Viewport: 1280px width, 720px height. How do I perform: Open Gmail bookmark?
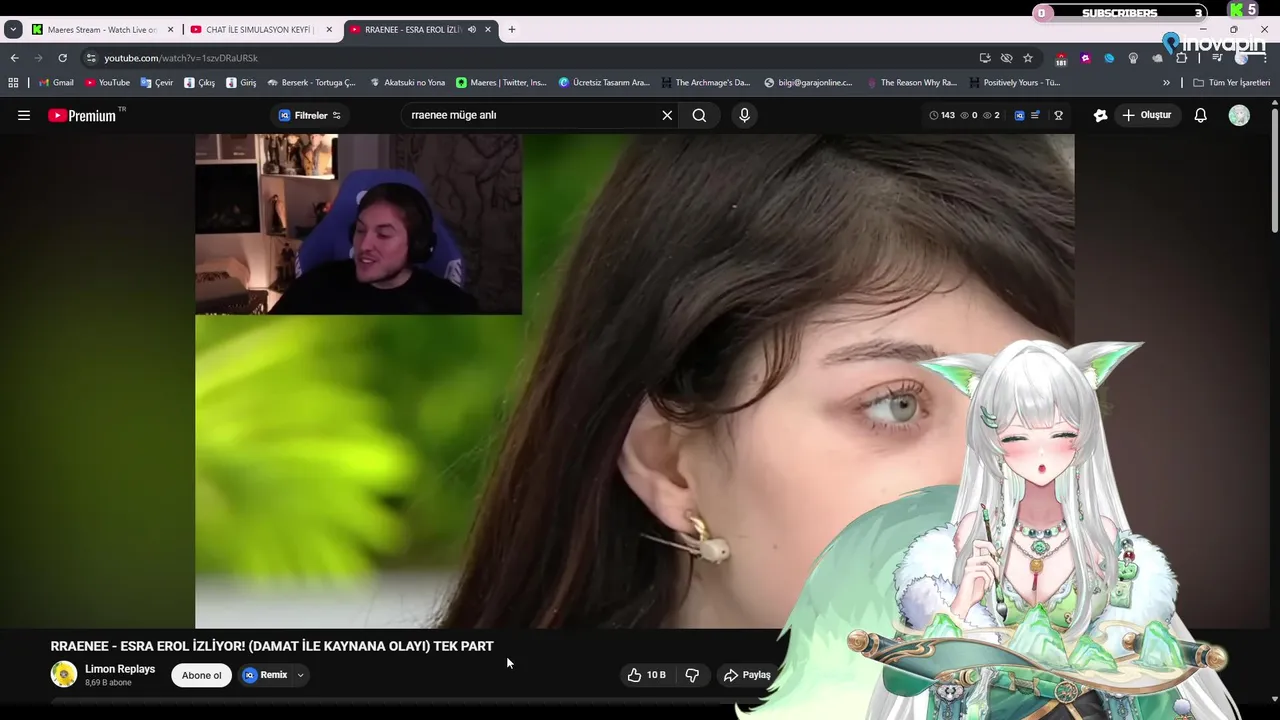coord(56,83)
